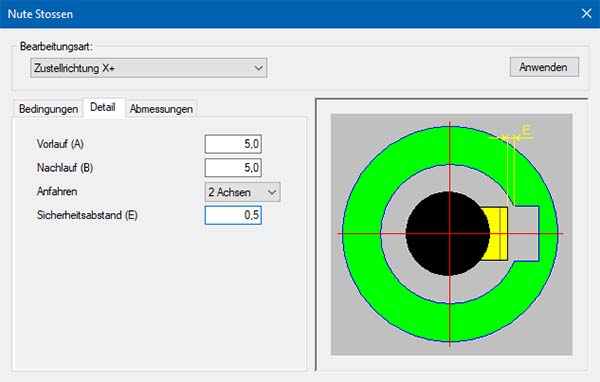
Task: Click the Sicherheitsabstand (E) label text
Action: [x=87, y=215]
